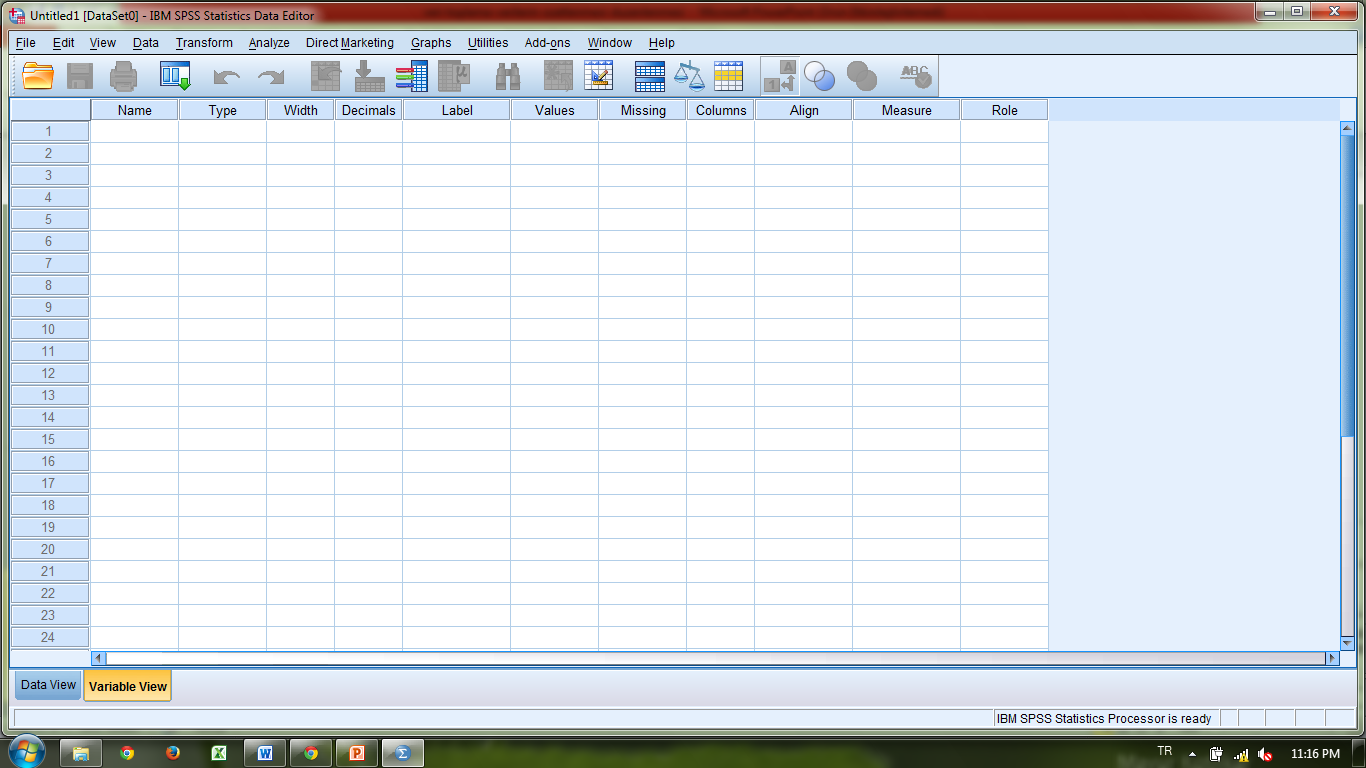This screenshot has width=1366, height=768.
Task: Open the Help menu
Action: (x=662, y=43)
